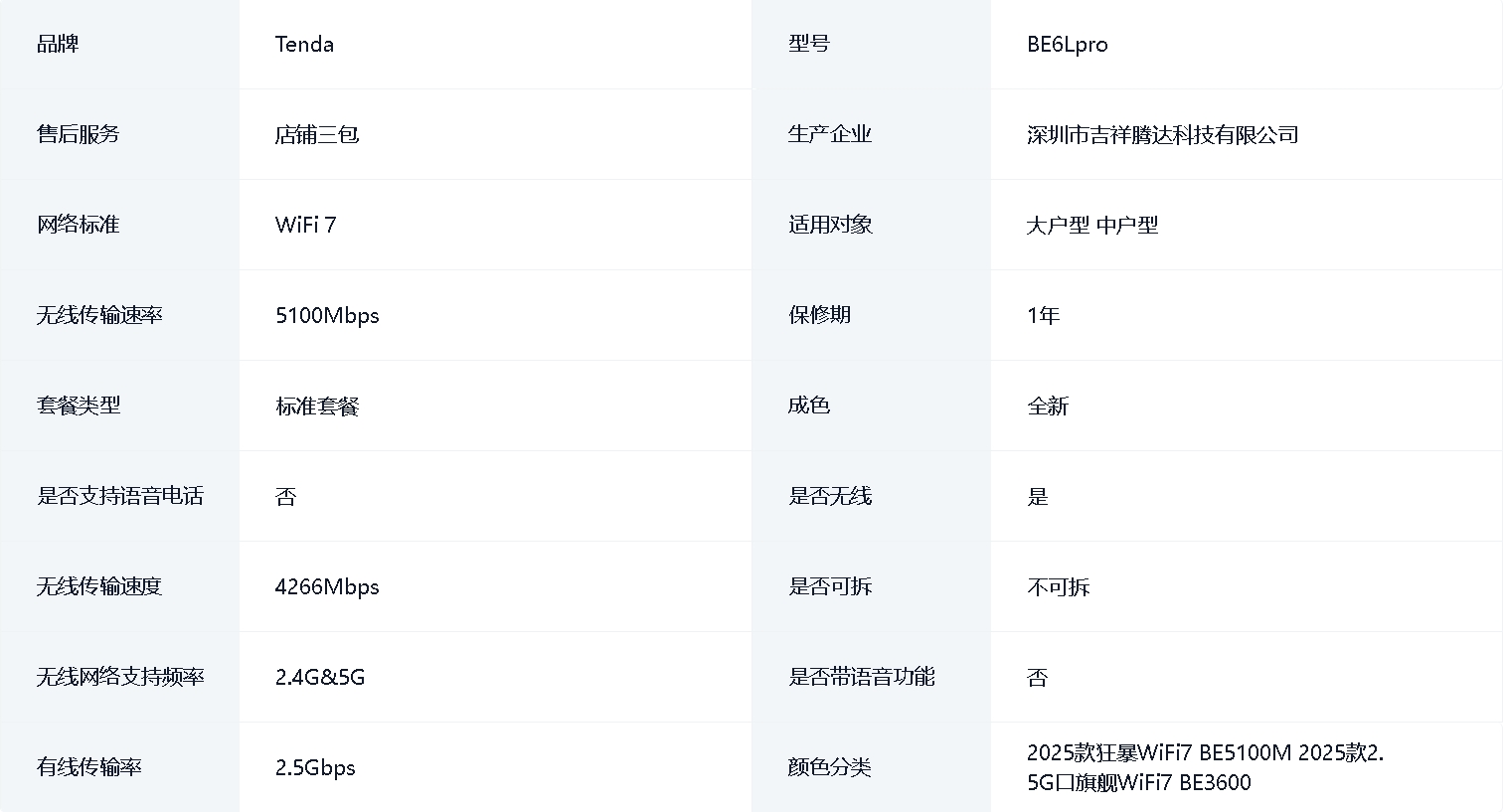This screenshot has width=1506, height=812.
Task: Click the Tenda brand value
Action: (x=304, y=45)
